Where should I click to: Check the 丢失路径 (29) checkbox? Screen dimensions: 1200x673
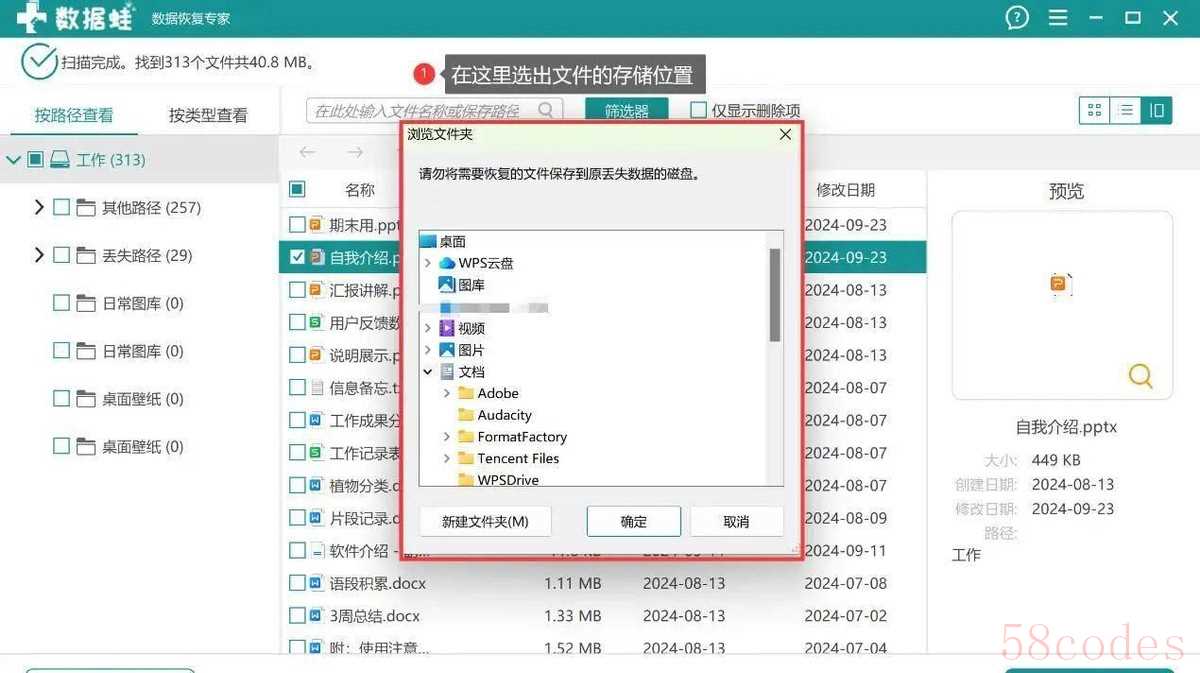[x=61, y=256]
